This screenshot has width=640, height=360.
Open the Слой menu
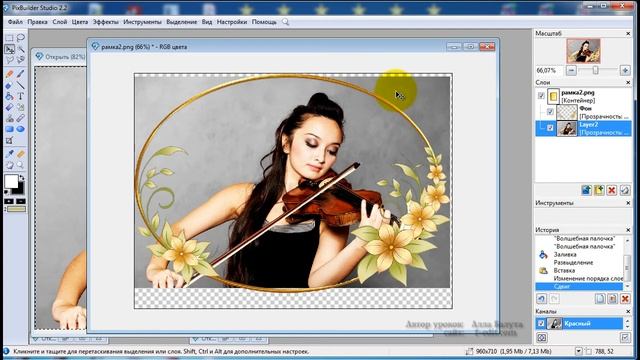(60, 22)
